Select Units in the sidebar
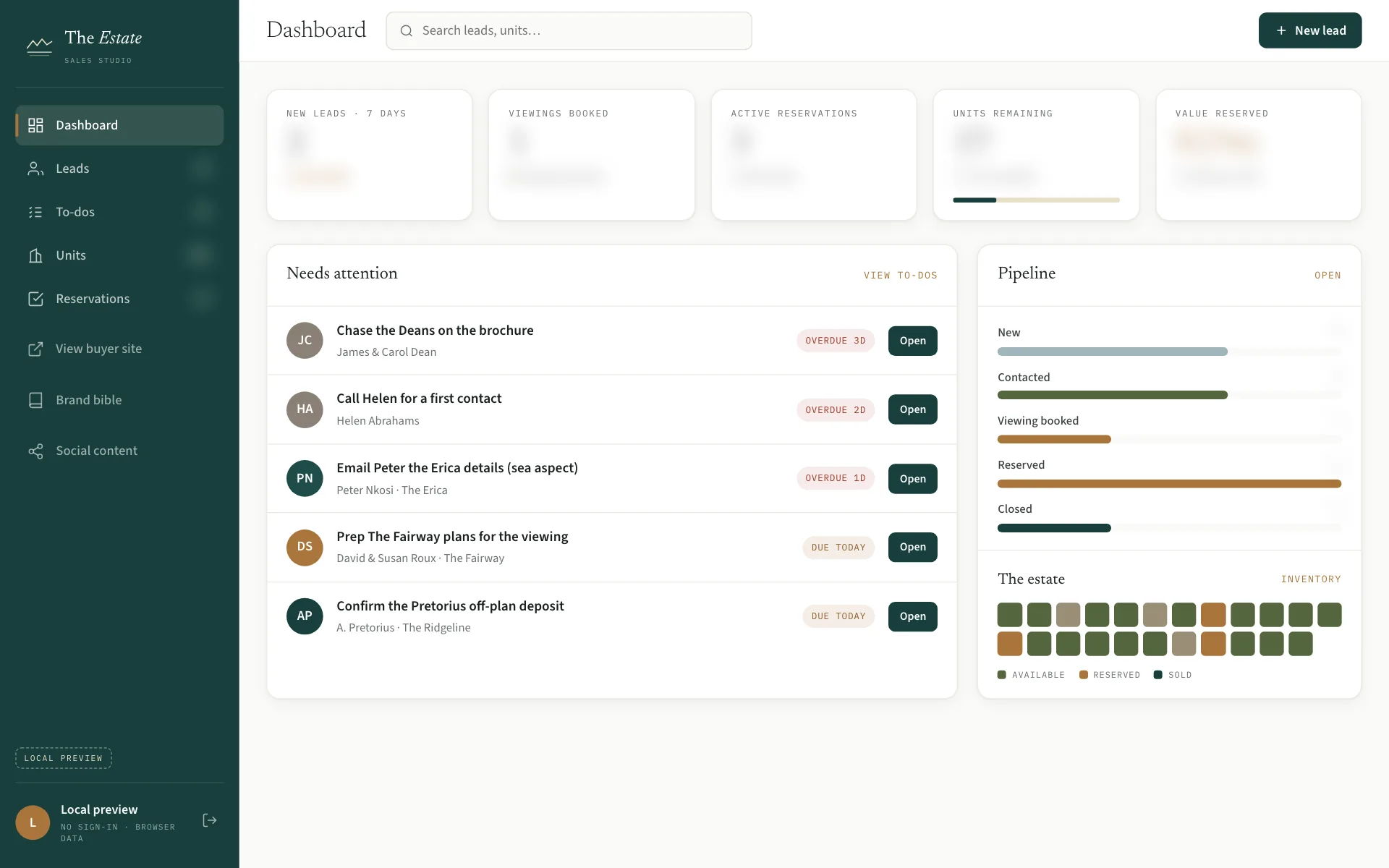This screenshot has width=1389, height=868. coord(119,255)
